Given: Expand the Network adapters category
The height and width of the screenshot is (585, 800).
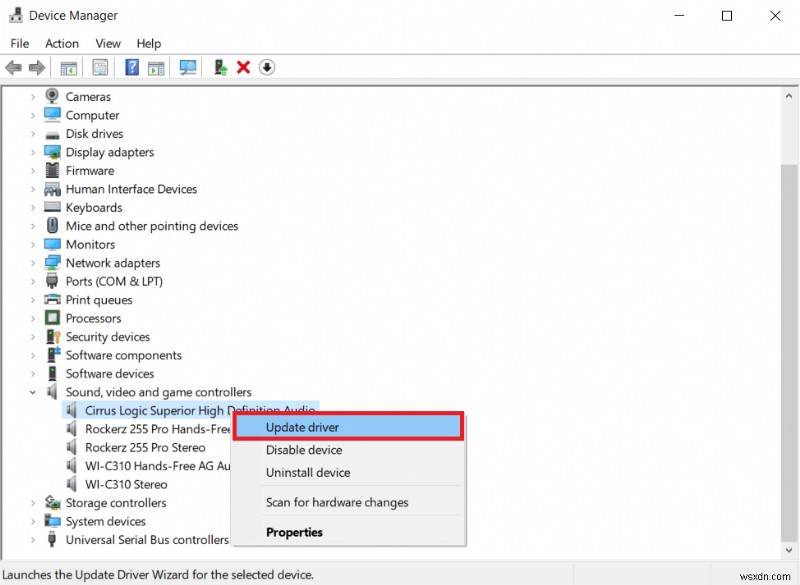Looking at the screenshot, I should click(x=33, y=262).
